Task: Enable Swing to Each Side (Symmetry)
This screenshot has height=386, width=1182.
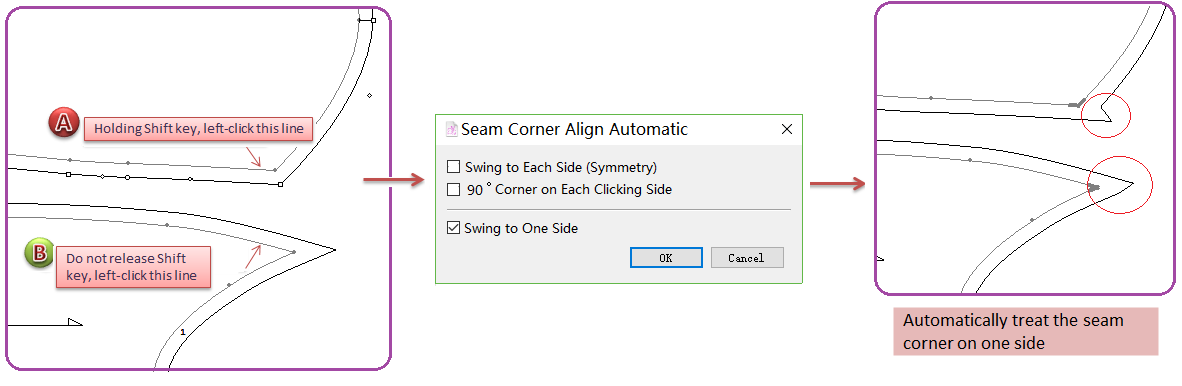Action: click(x=453, y=167)
